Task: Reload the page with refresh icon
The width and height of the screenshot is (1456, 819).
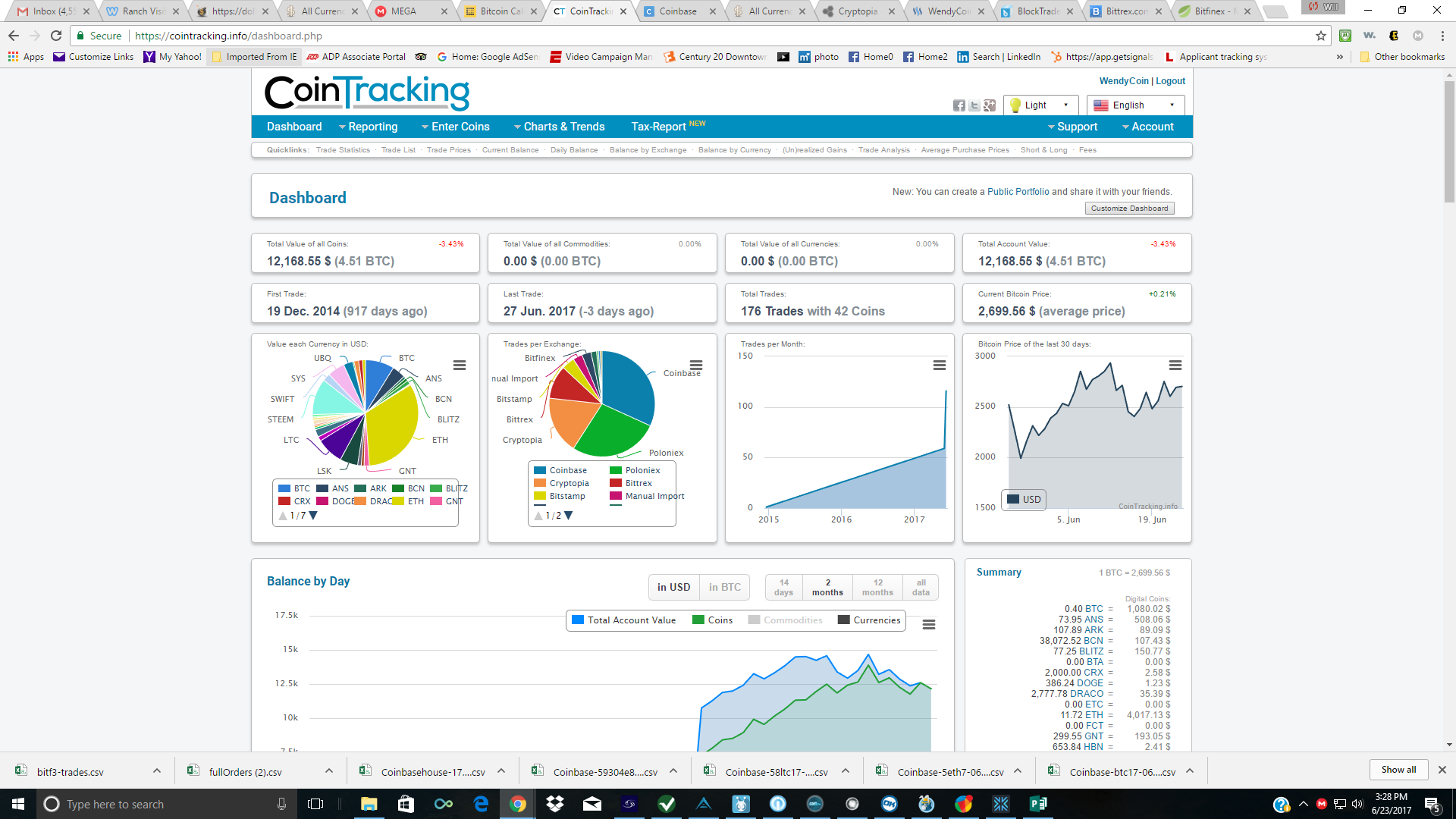Action: 56,36
